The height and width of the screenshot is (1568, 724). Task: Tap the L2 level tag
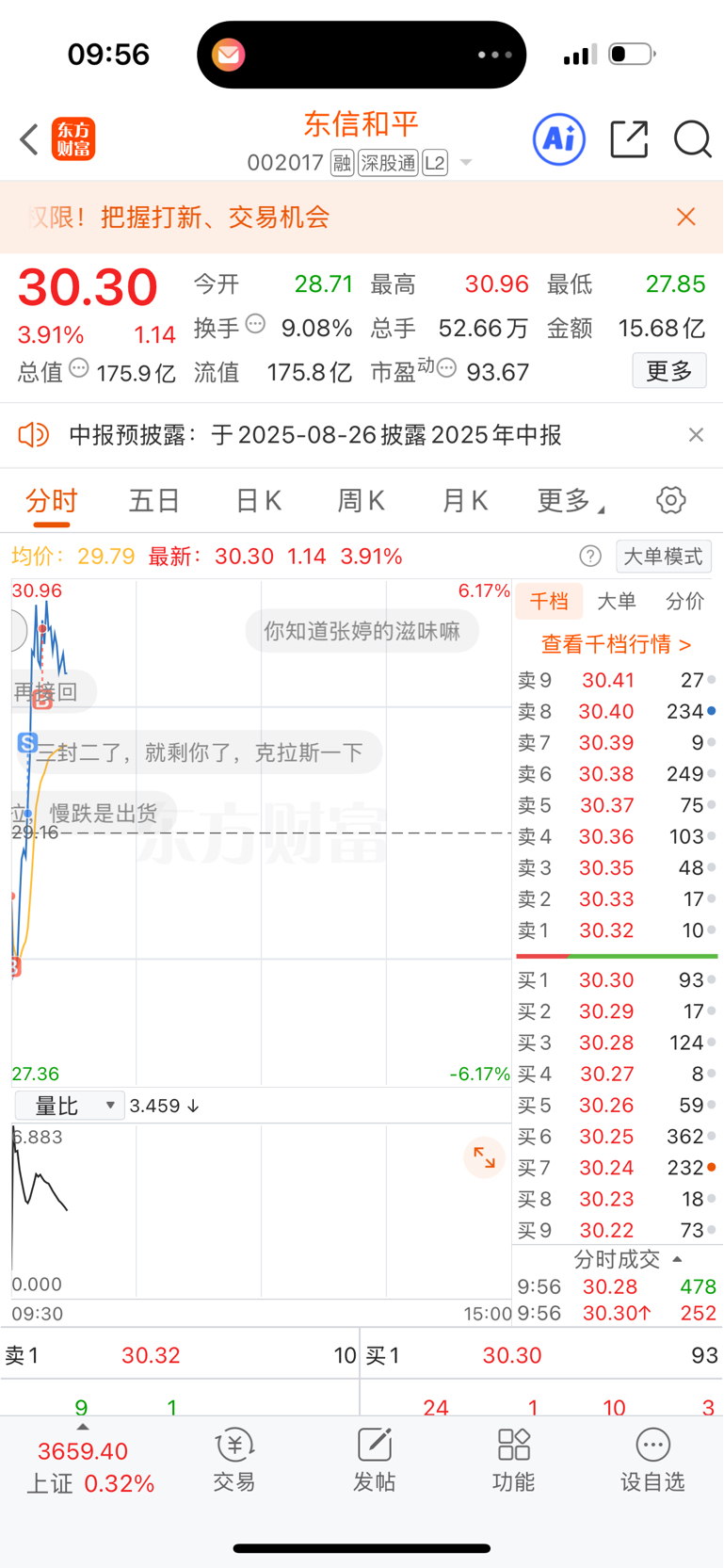pos(435,164)
